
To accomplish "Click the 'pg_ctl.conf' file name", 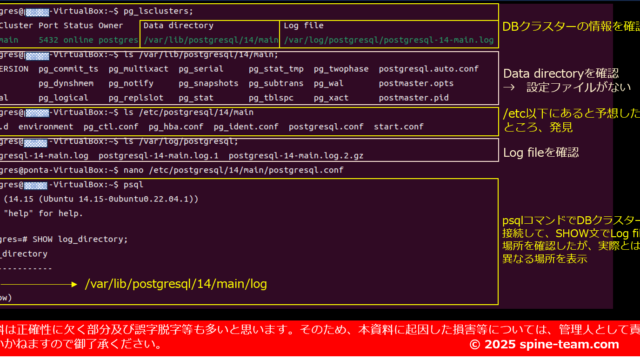I will [x=111, y=127].
